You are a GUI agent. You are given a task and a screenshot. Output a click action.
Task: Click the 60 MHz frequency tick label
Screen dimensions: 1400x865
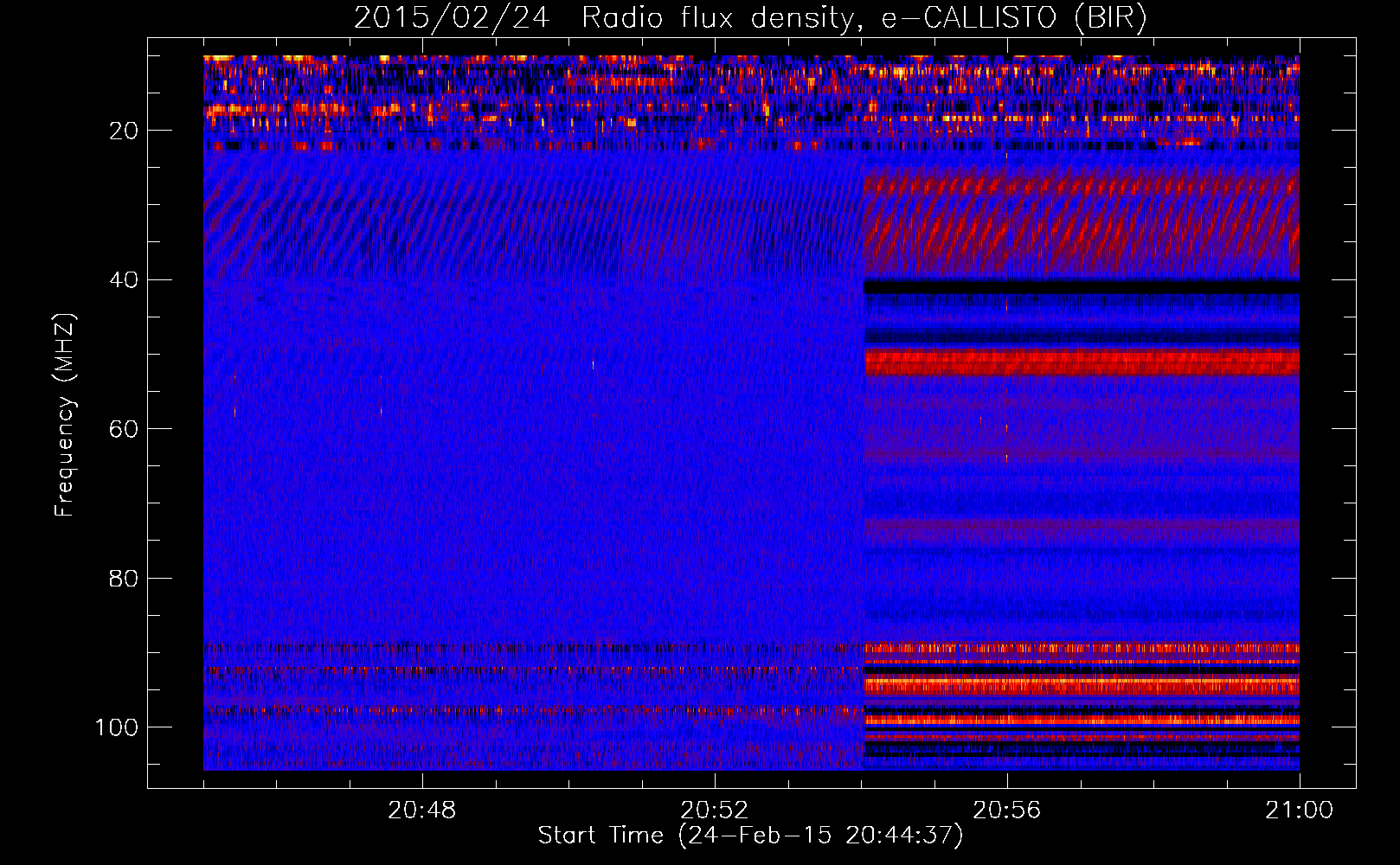click(124, 429)
